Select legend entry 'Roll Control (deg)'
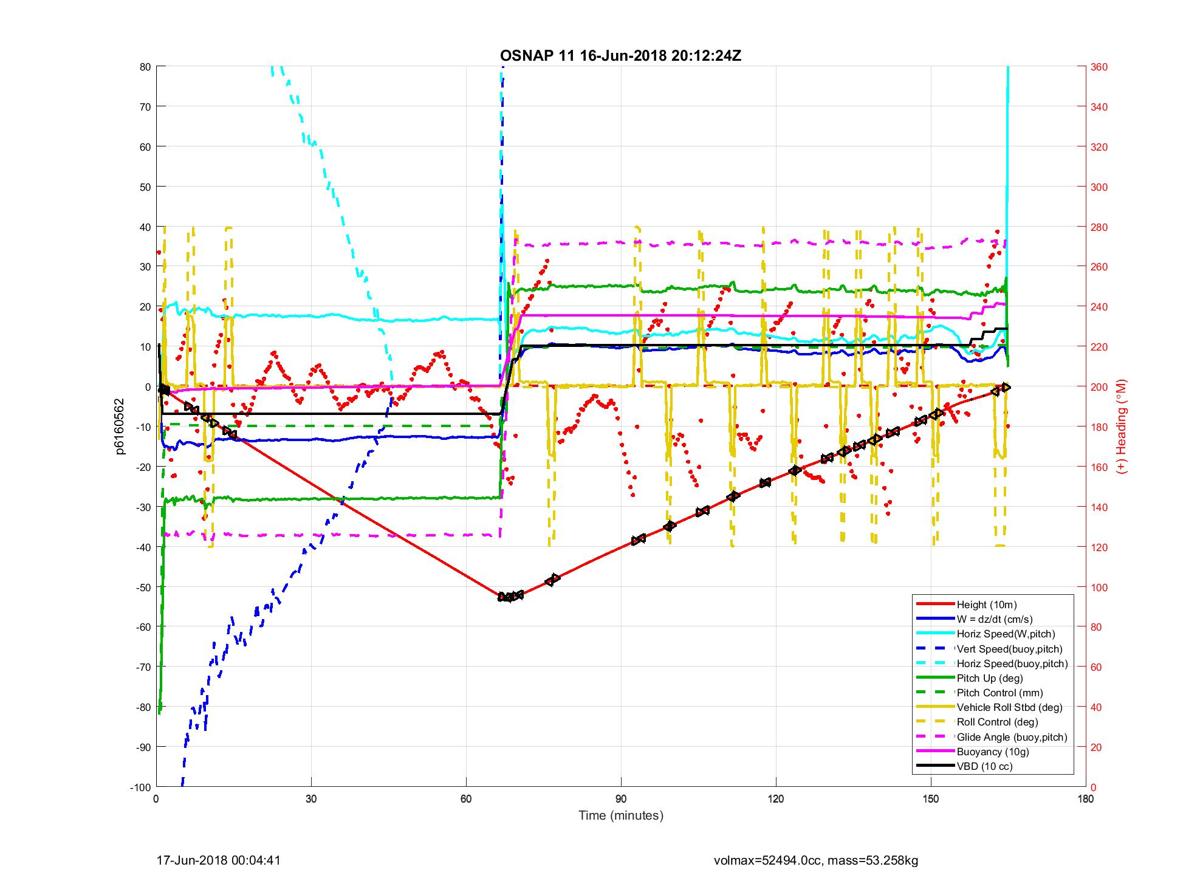Viewport: 1200px width, 885px height. coord(998,722)
